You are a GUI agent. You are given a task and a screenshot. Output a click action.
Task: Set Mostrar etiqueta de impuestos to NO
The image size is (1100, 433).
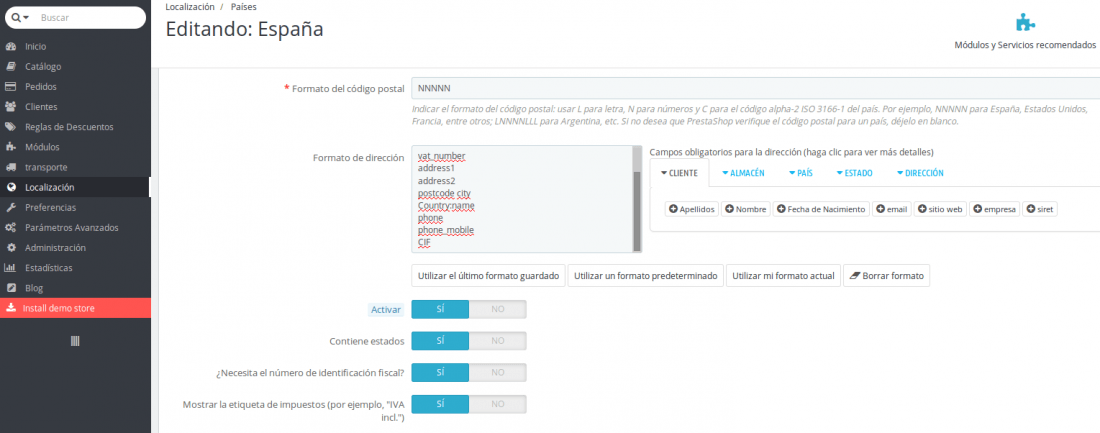(497, 404)
